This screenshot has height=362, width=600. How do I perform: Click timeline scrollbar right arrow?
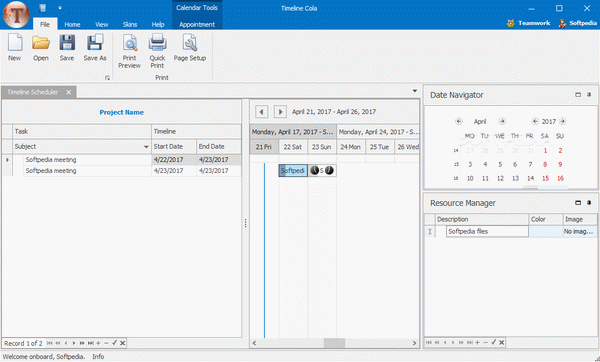click(414, 343)
